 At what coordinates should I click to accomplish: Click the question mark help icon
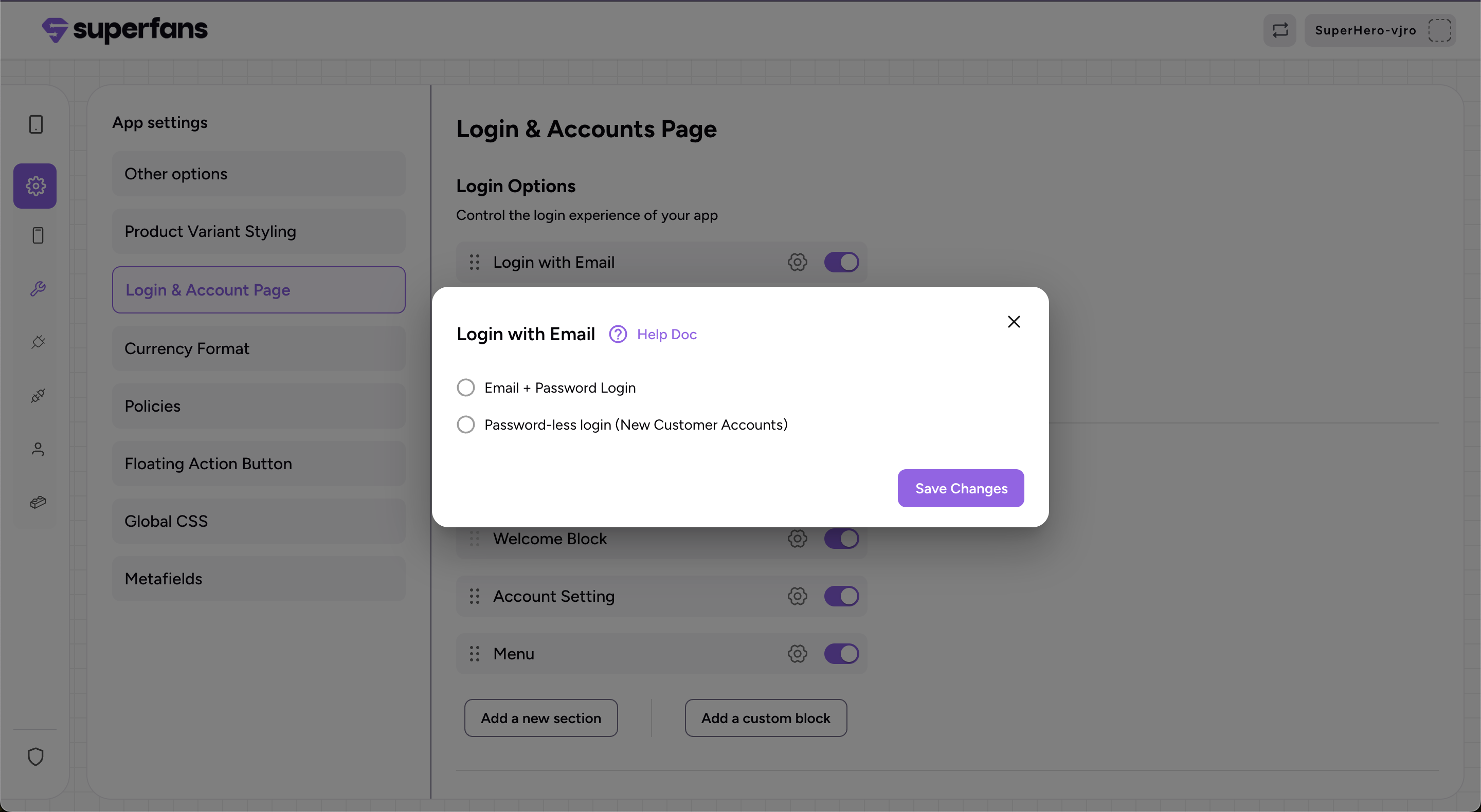point(618,335)
